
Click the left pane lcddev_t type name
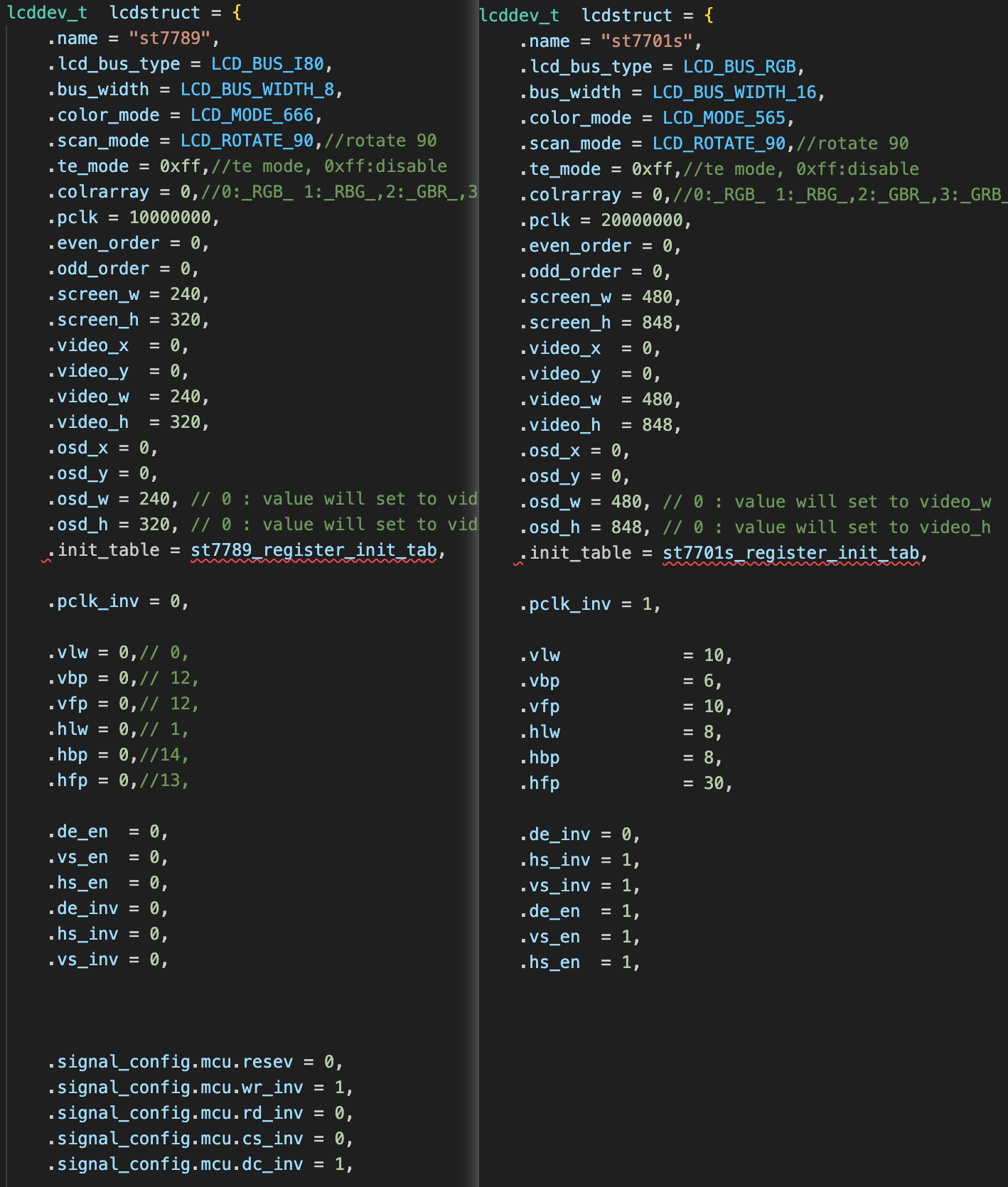(47, 13)
